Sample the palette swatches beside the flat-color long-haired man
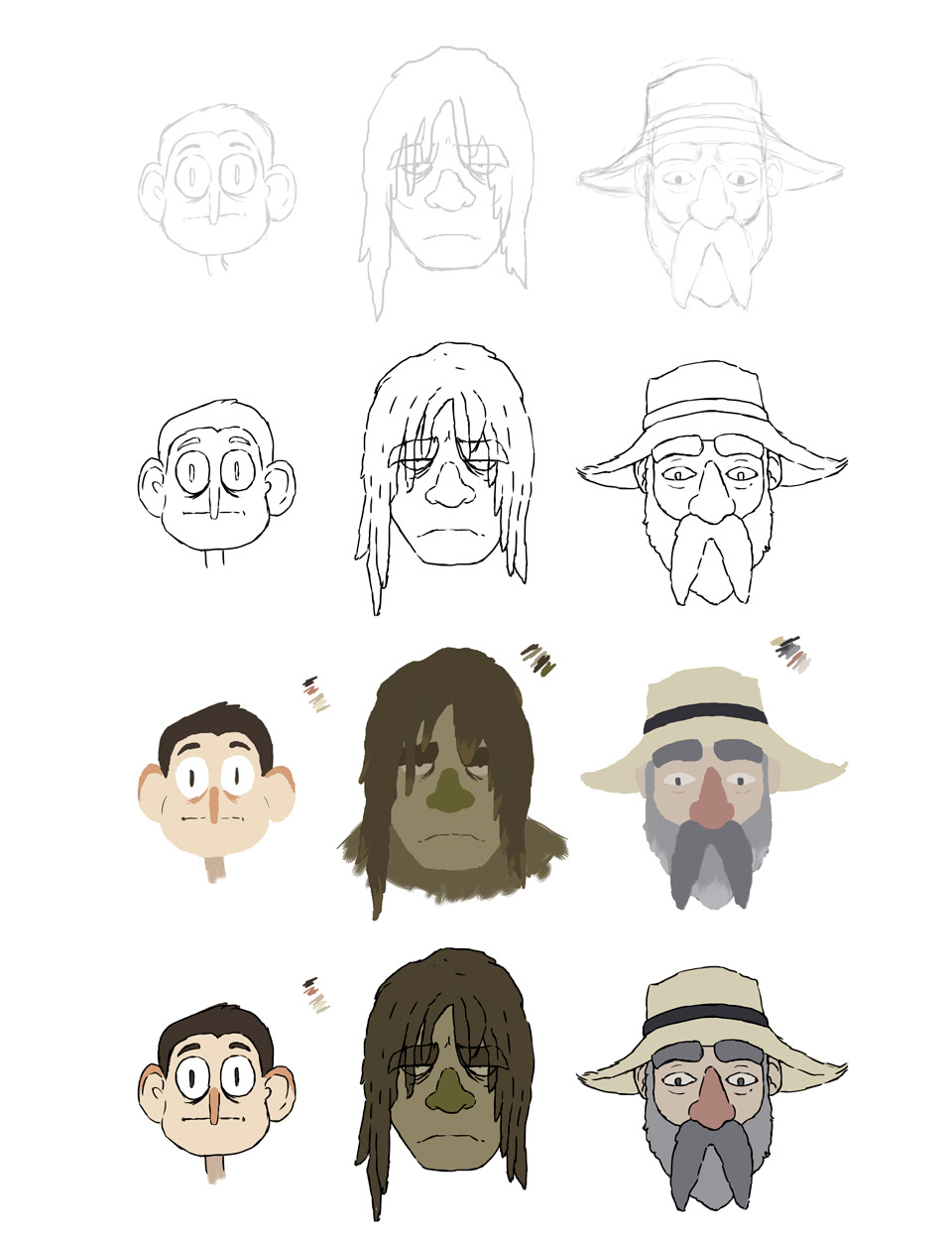This screenshot has width=952, height=1241. [x=537, y=659]
